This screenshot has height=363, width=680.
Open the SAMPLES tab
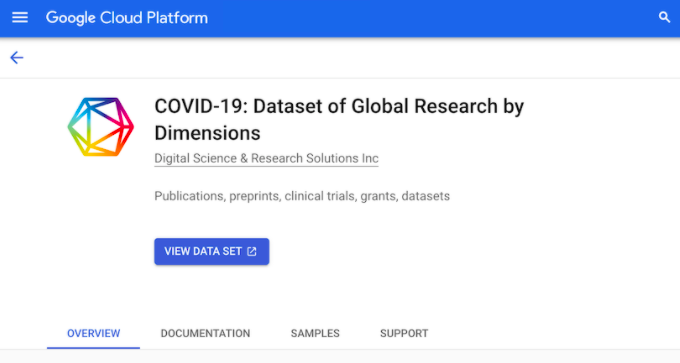coord(315,333)
